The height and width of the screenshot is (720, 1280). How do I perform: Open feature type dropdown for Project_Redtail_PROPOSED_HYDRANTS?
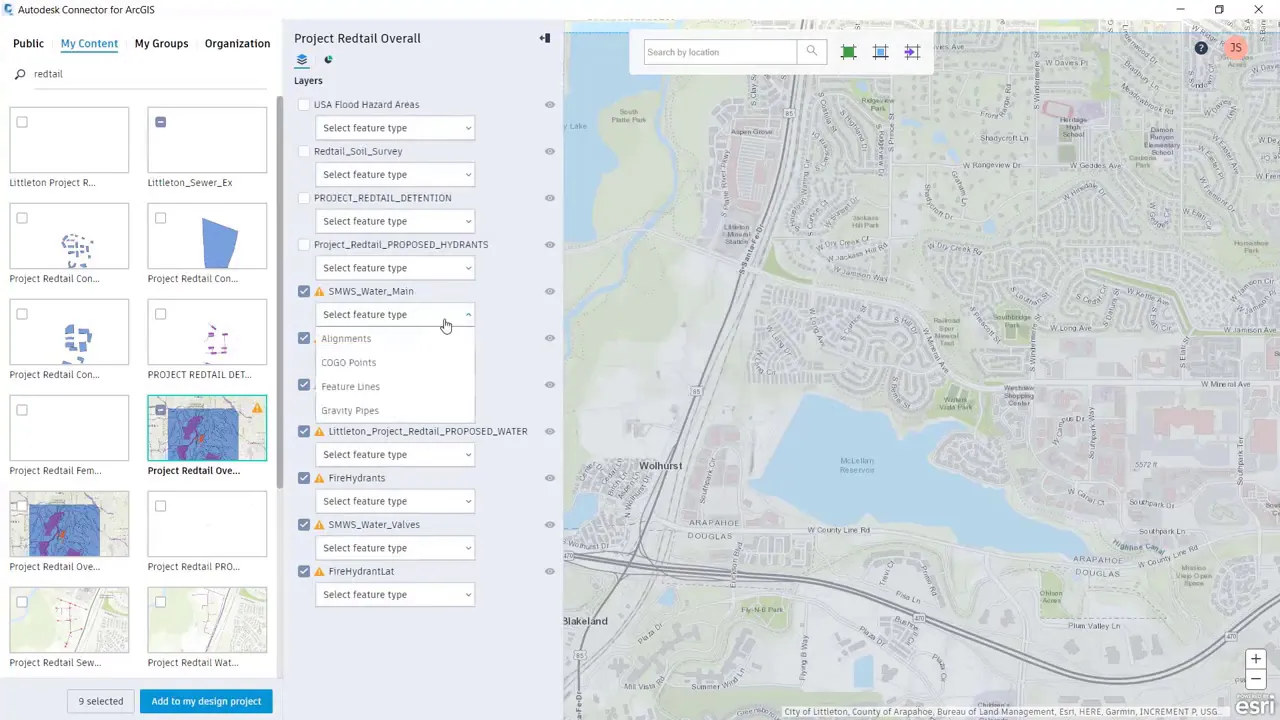(395, 268)
